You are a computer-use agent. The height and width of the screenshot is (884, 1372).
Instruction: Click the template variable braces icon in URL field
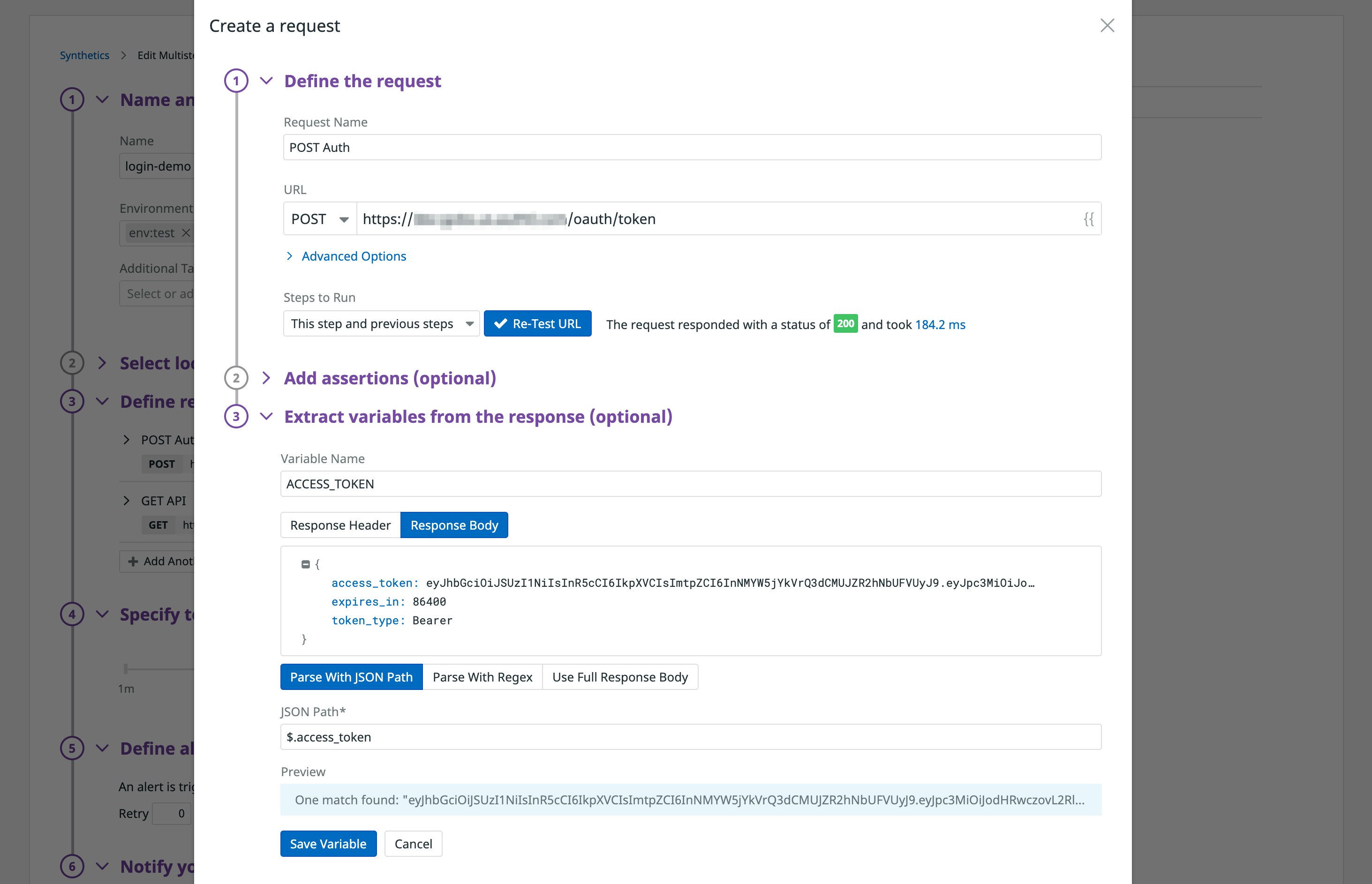1088,219
